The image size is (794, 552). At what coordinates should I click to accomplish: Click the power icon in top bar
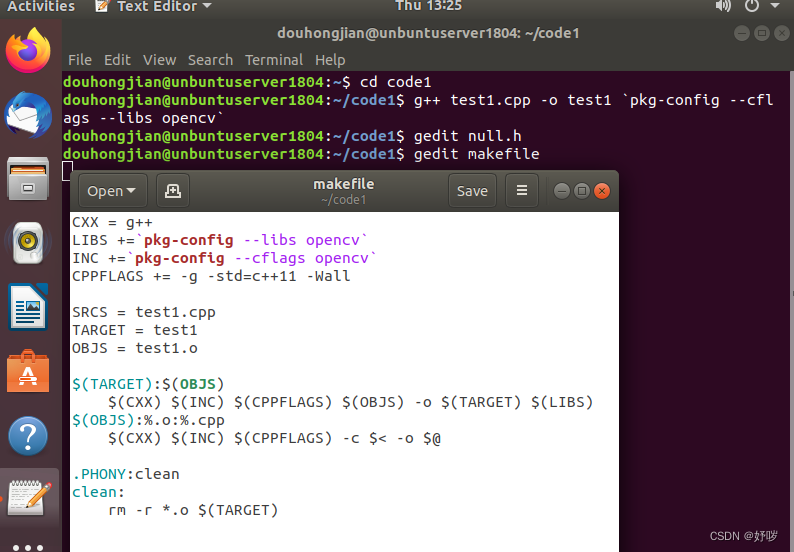click(x=752, y=6)
